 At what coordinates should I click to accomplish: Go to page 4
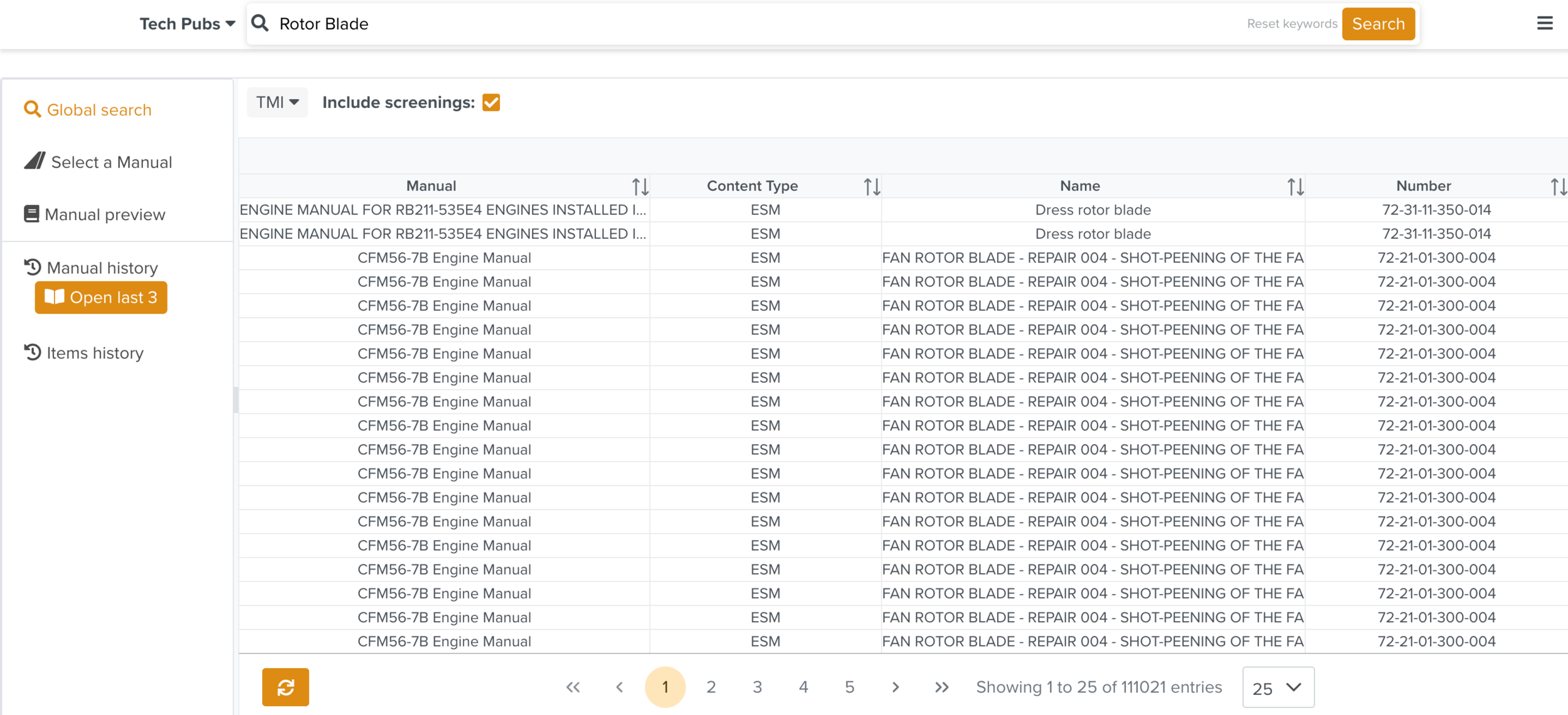(x=803, y=687)
